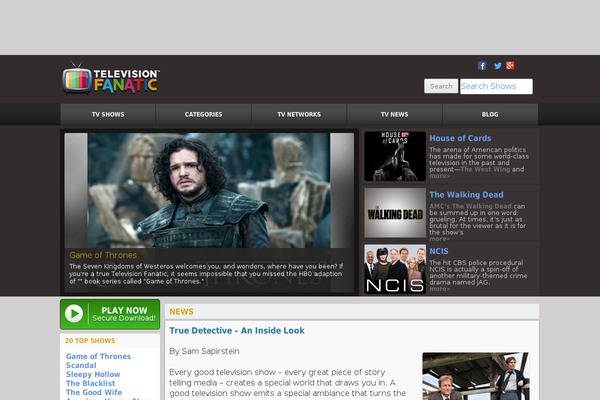Click more link under The Walking Dead
This screenshot has width=600, height=400.
click(x=439, y=239)
